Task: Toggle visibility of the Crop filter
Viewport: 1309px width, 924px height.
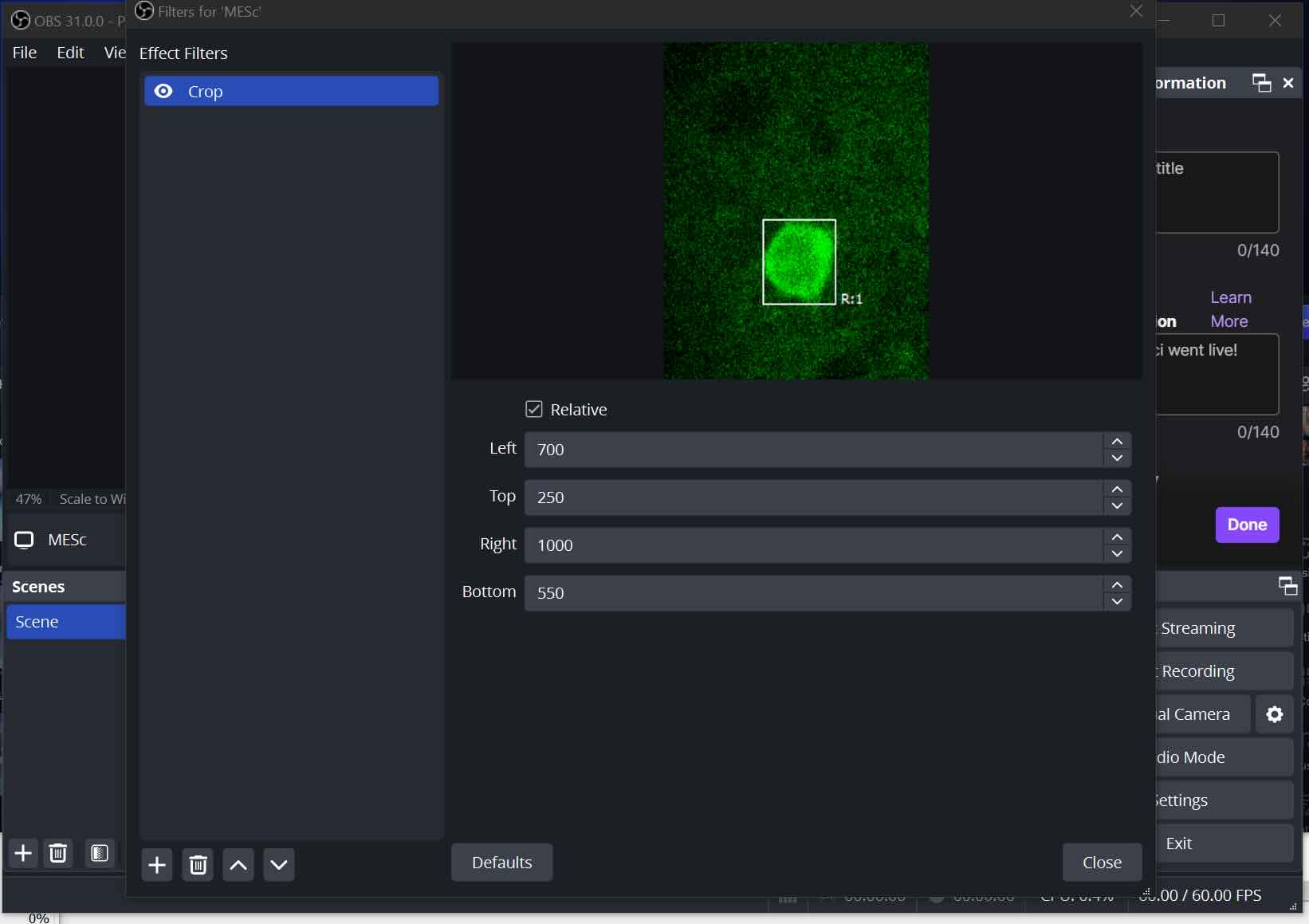Action: [x=163, y=90]
